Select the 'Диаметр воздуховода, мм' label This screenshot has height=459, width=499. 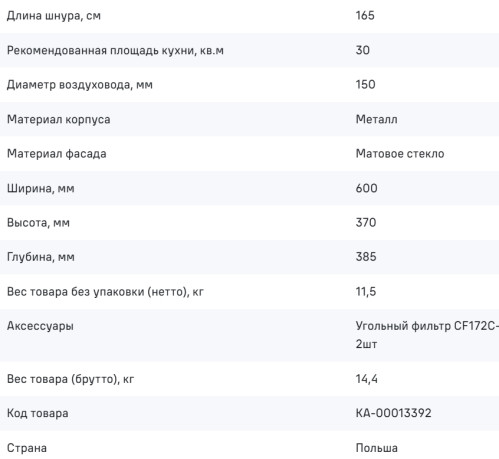[x=80, y=85]
